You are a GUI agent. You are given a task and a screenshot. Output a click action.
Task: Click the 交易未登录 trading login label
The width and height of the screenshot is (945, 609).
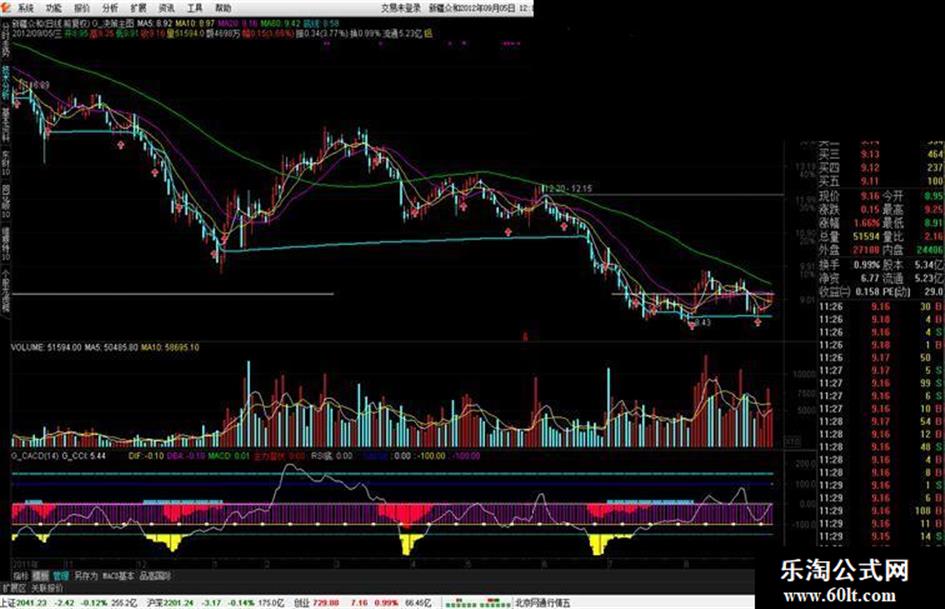401,8
